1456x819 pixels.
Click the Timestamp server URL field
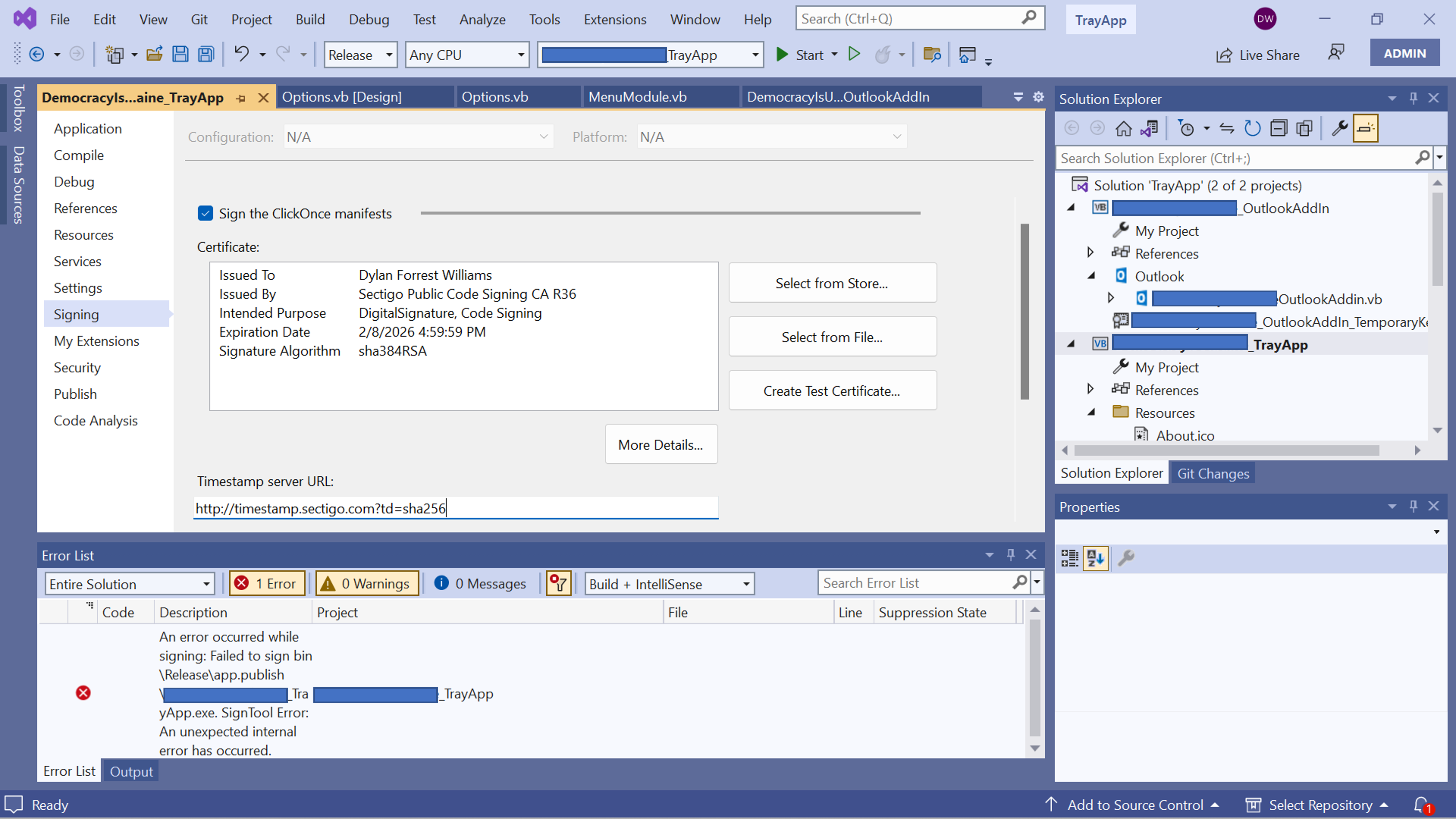(x=456, y=508)
